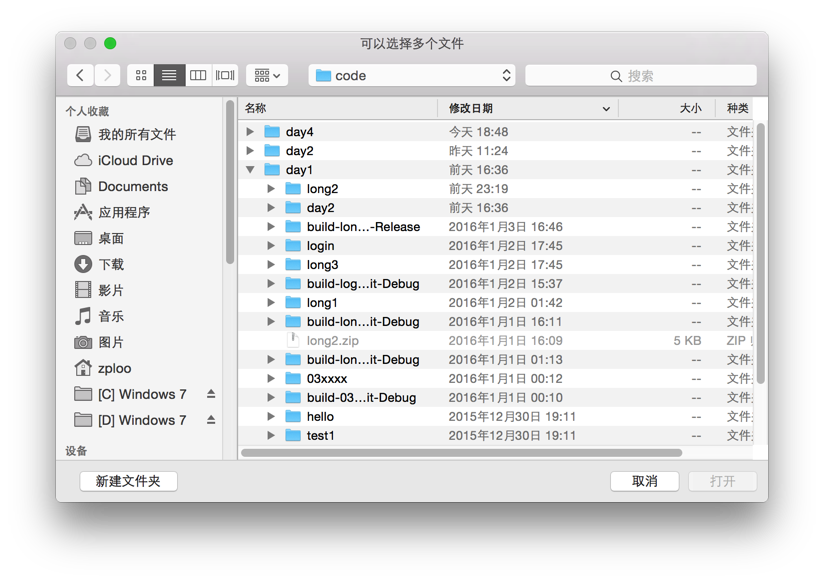824x582 pixels.
Task: Switch to Cover Flow view
Action: [225, 75]
